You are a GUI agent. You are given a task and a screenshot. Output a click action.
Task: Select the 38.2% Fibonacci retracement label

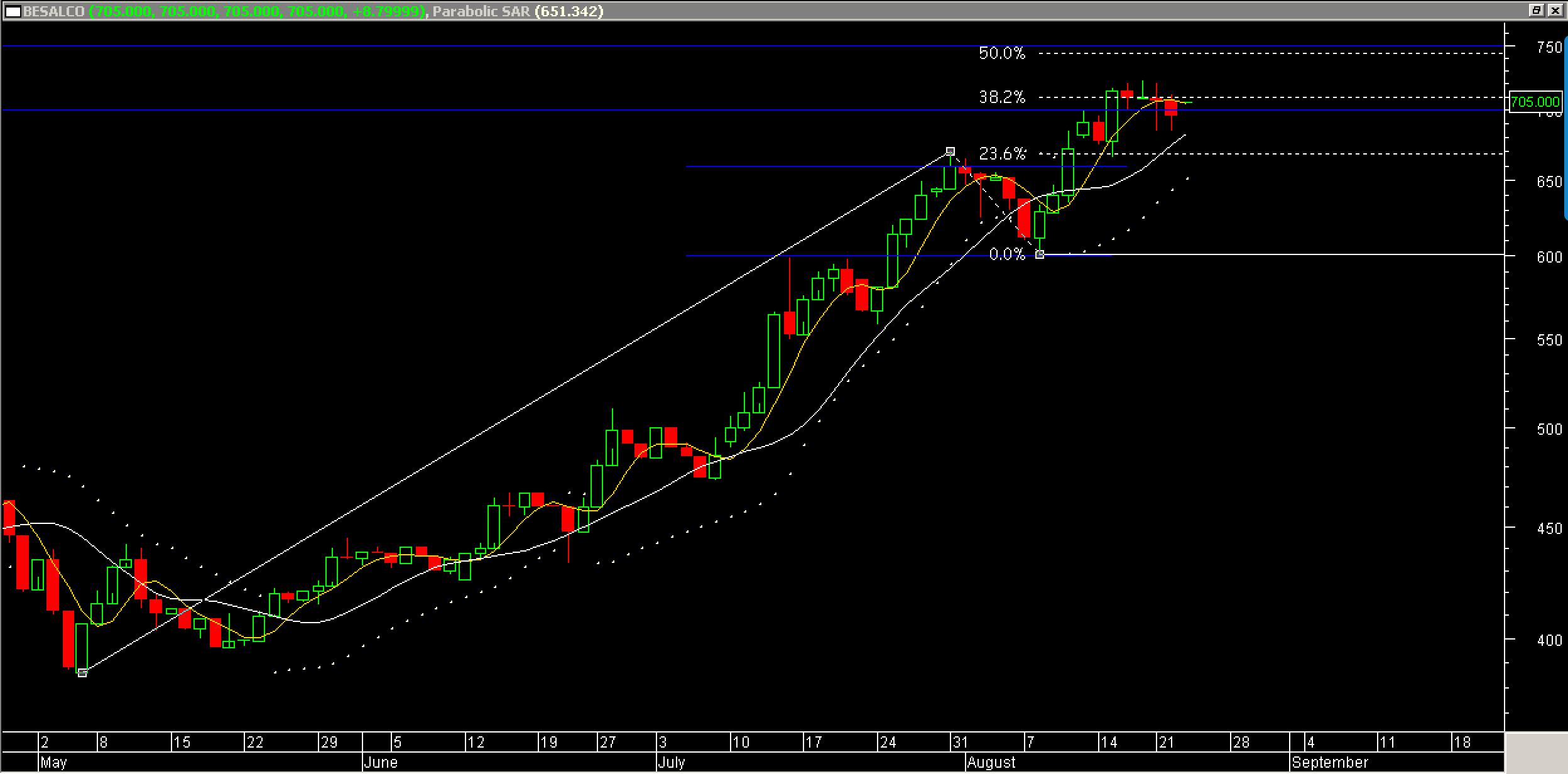coord(1002,97)
